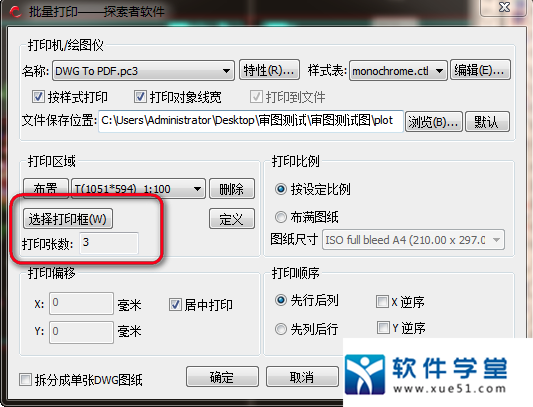Click the 打印张数 input field
The height and width of the screenshot is (407, 533).
click(109, 243)
